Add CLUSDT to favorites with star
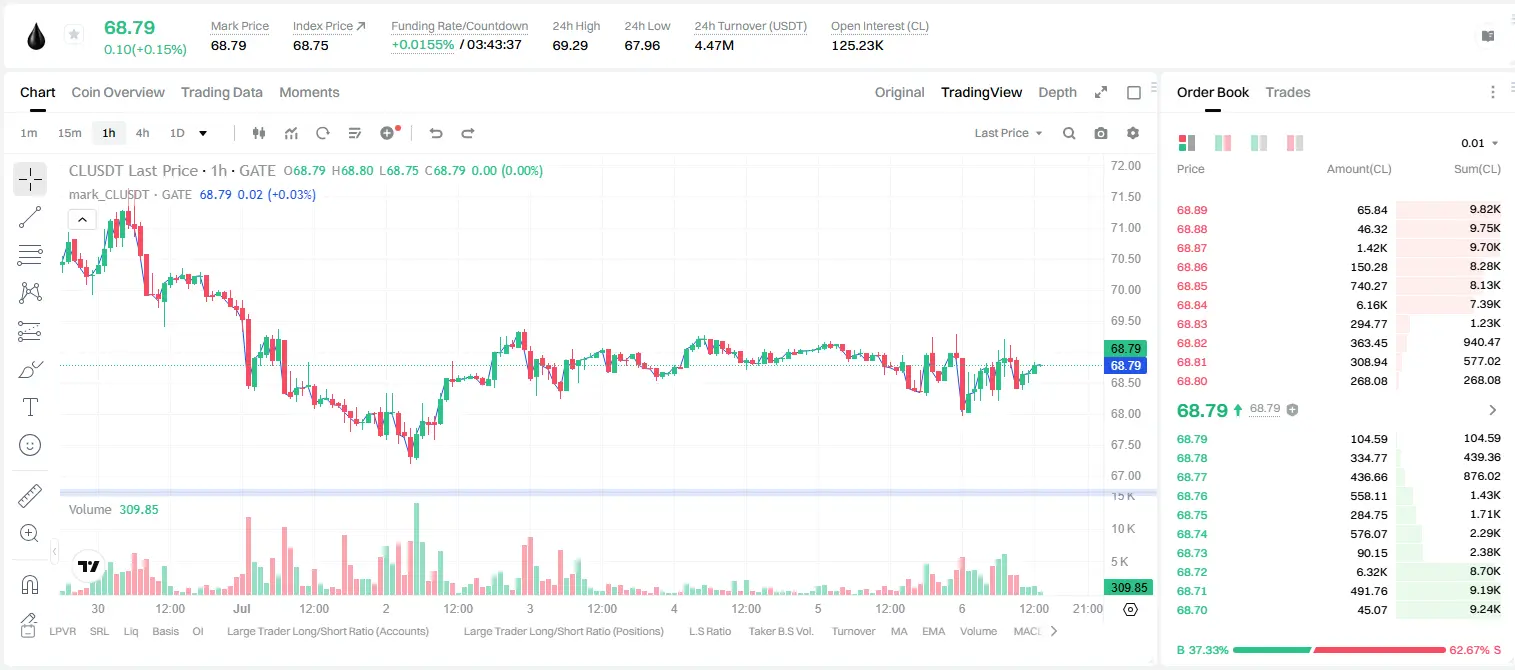Screen dimensions: 1515x670 pyautogui.click(x=74, y=35)
